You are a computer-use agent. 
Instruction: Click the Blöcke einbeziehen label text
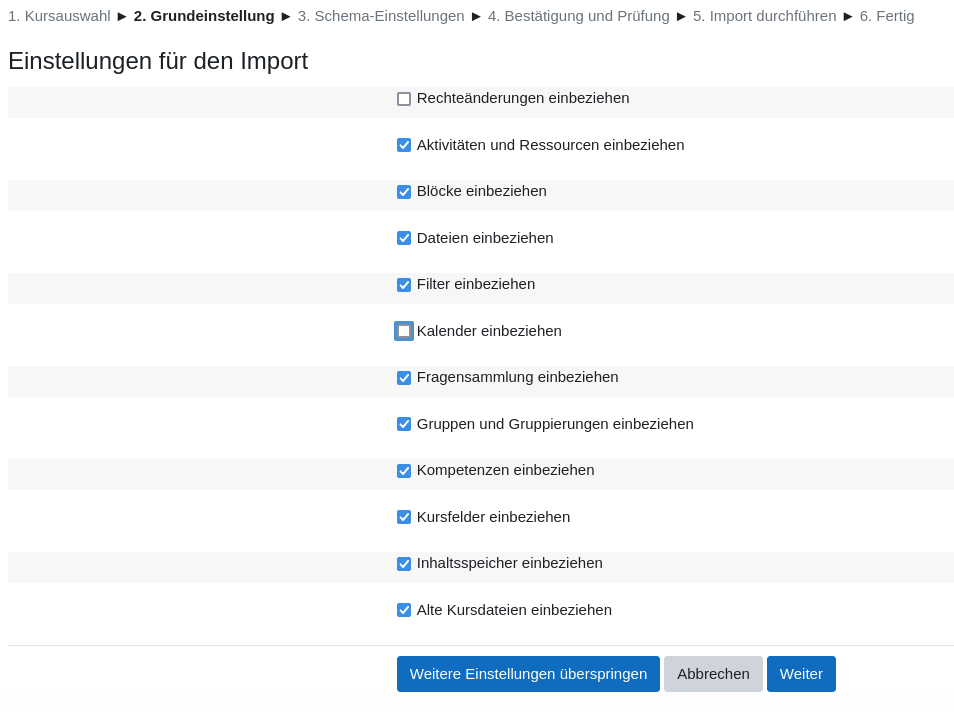coord(481,191)
